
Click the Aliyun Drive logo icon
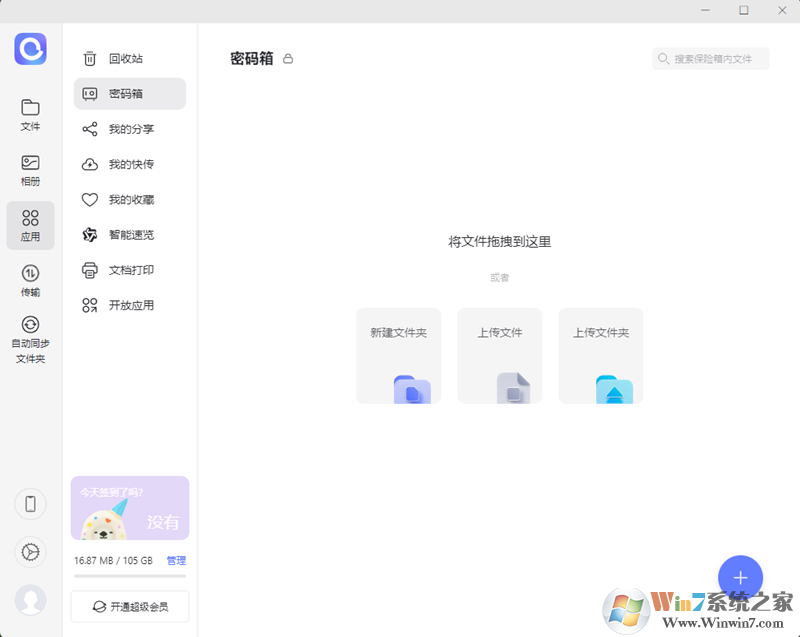(31, 49)
